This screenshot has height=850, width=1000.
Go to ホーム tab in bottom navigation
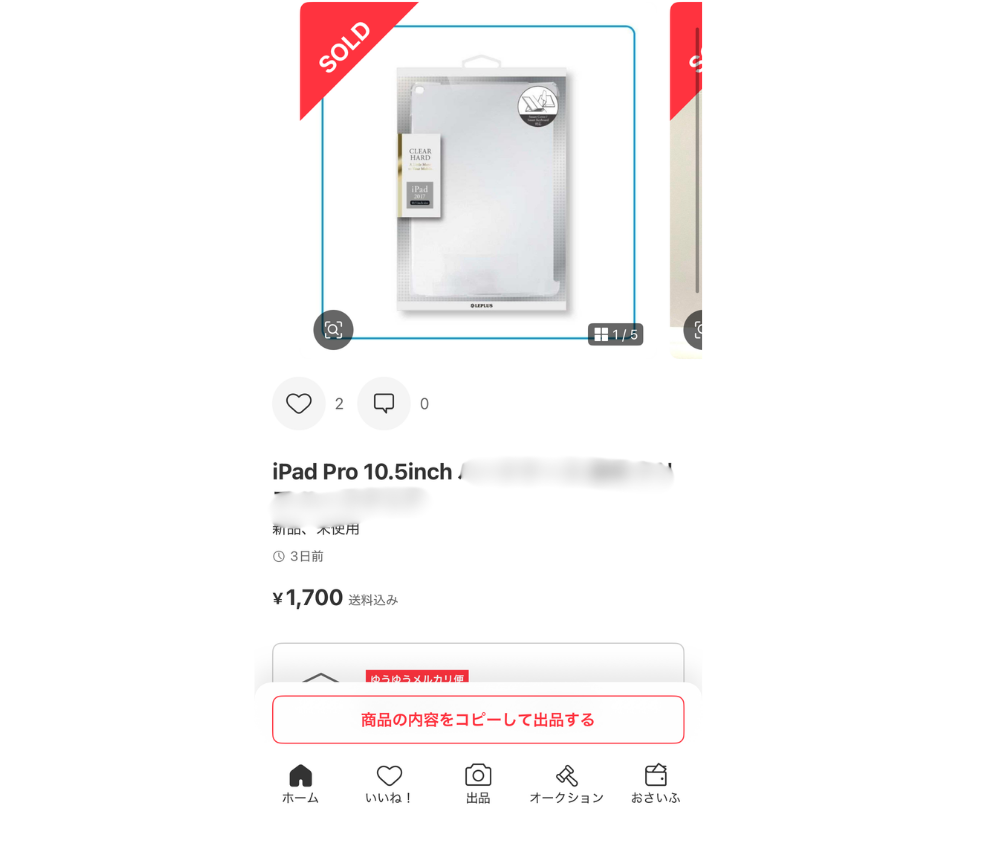[x=300, y=784]
